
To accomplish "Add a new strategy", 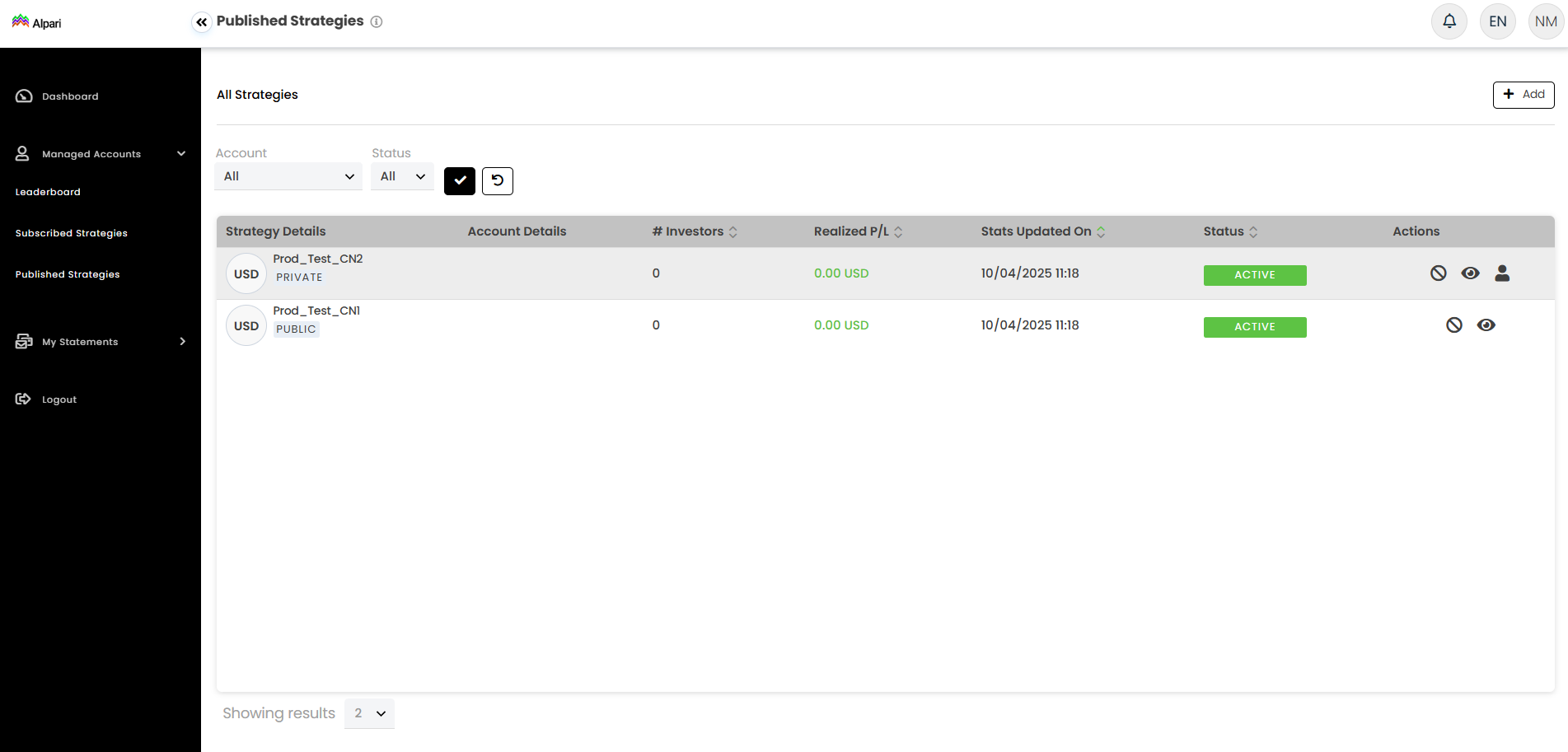I will pos(1524,95).
